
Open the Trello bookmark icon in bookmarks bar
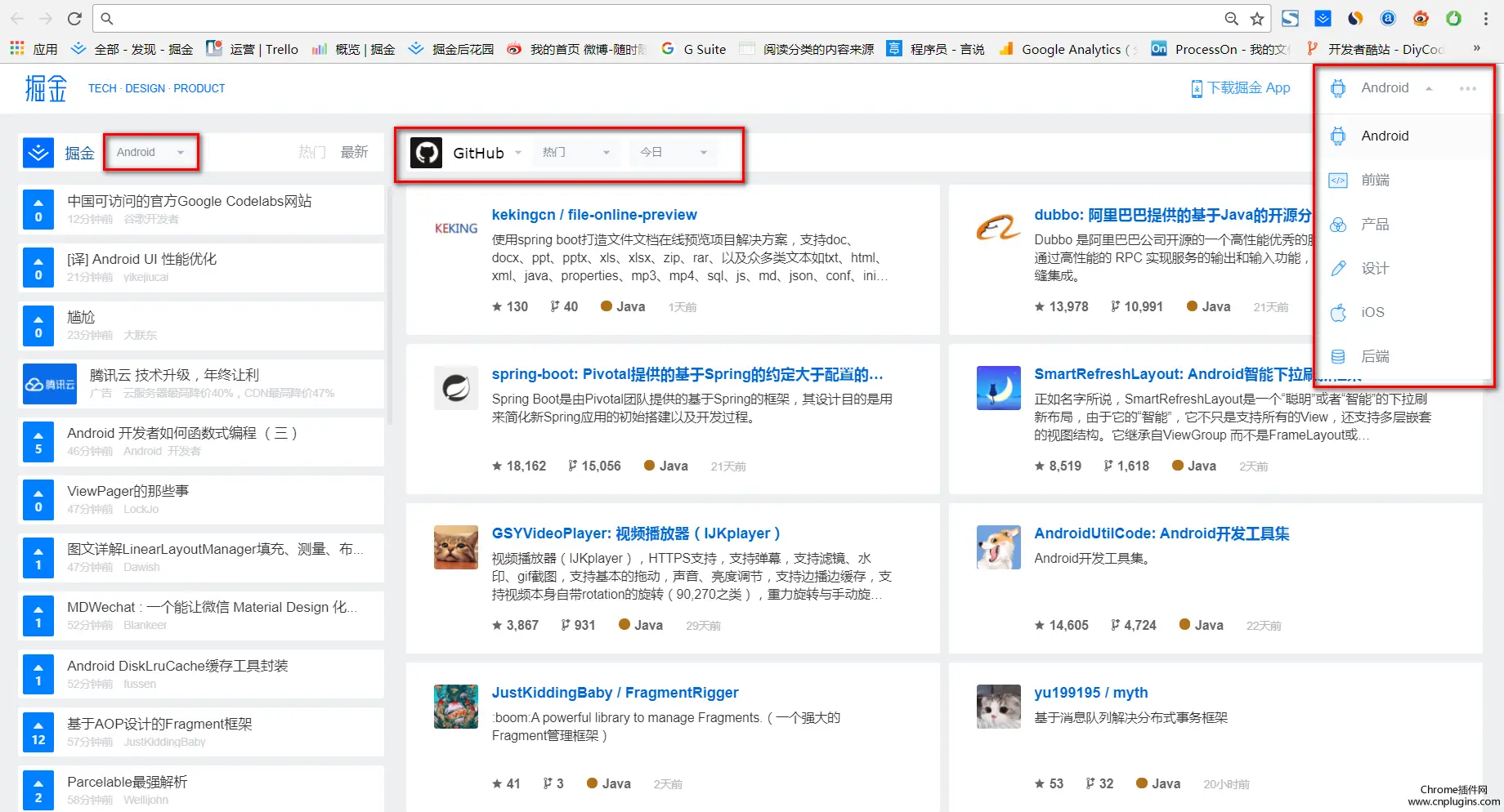click(x=214, y=49)
